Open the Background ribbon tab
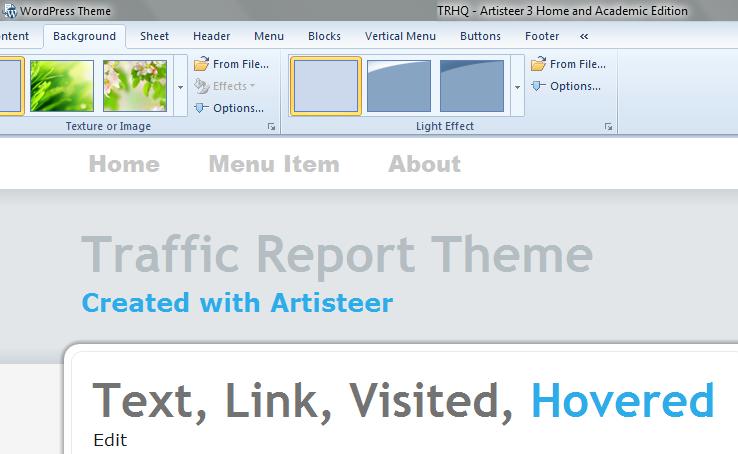738x454 pixels. click(x=84, y=36)
